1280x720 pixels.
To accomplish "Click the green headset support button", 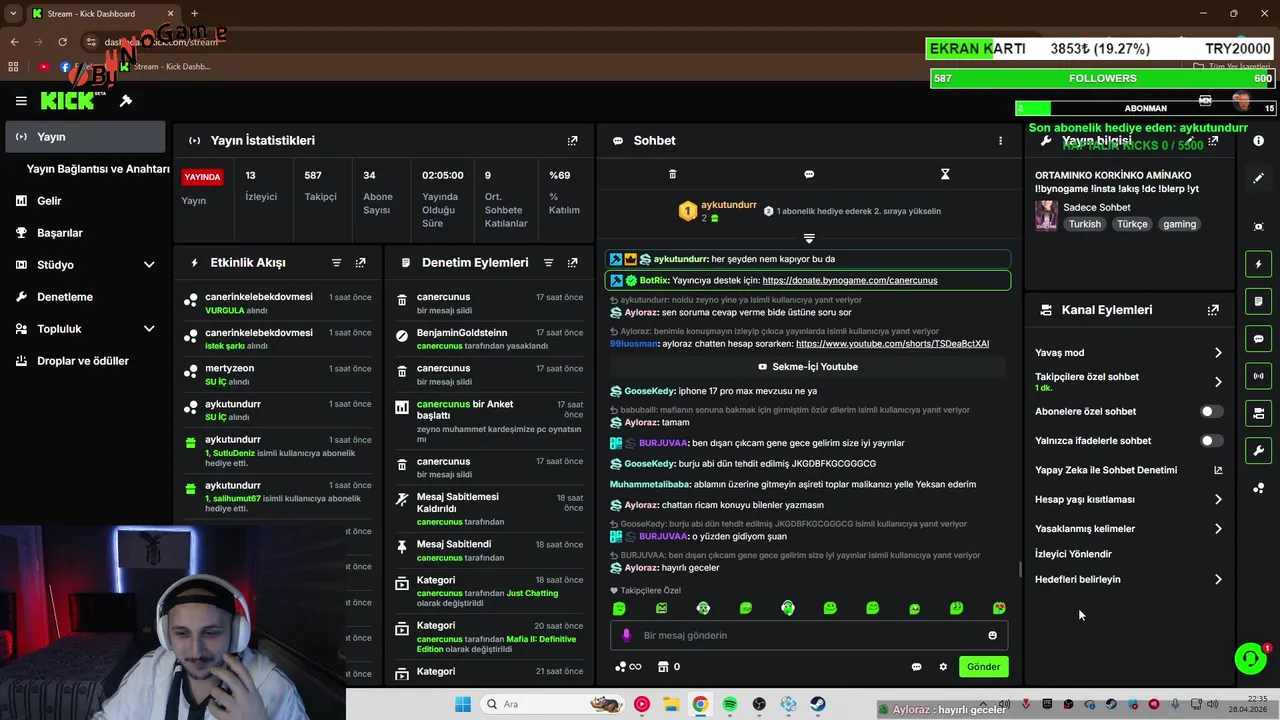I will 1250,658.
